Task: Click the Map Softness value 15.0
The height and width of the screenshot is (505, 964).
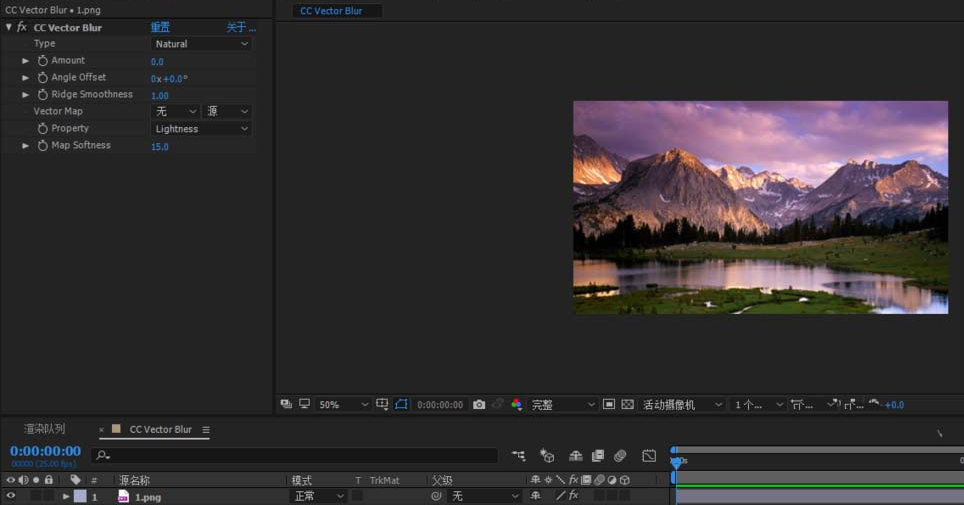Action: pos(160,146)
